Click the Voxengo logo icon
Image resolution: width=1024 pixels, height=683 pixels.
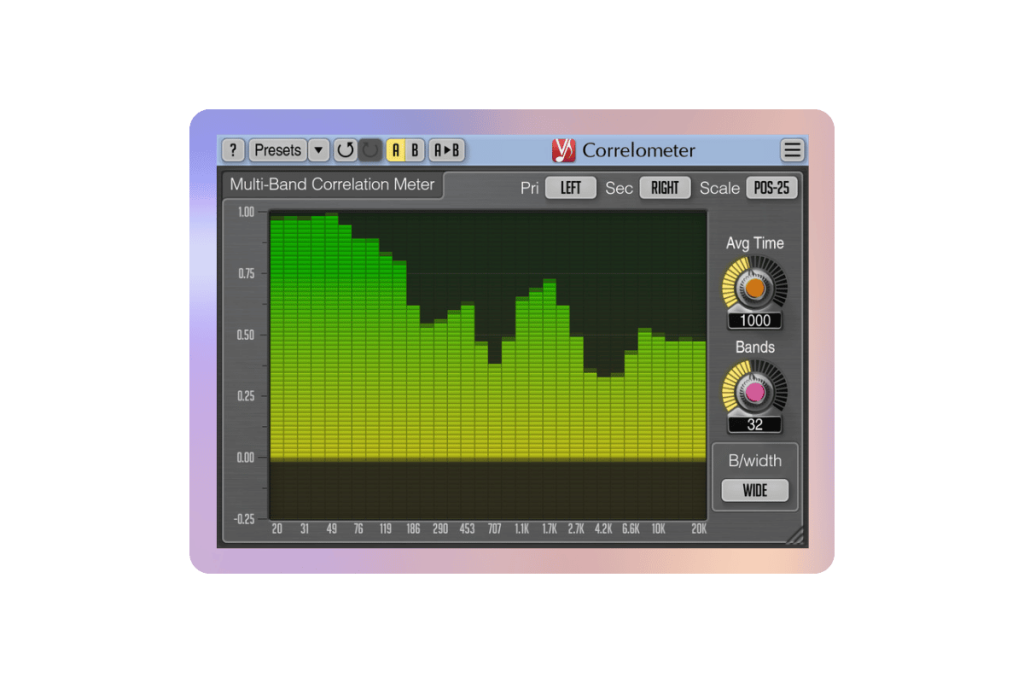(x=563, y=150)
